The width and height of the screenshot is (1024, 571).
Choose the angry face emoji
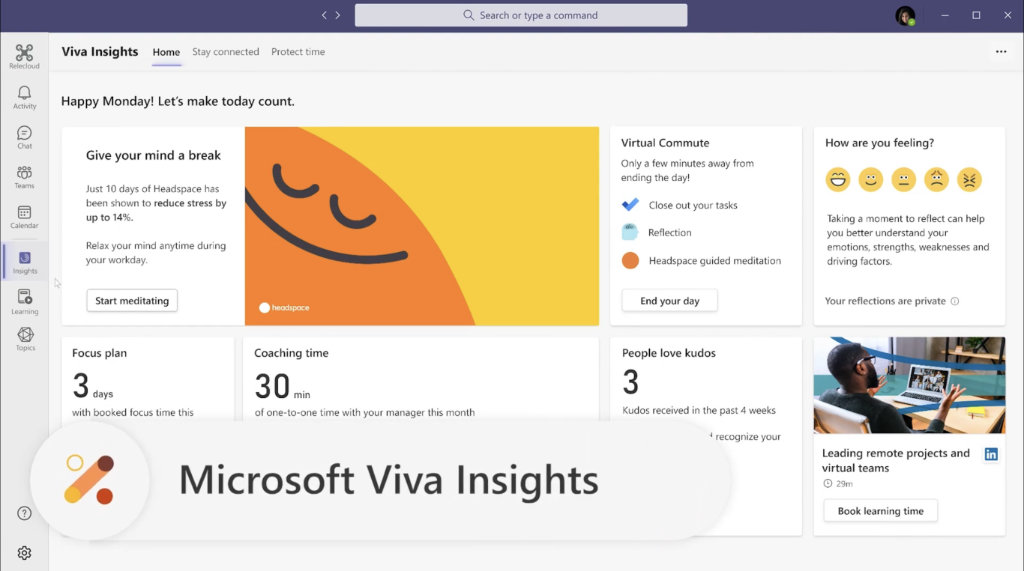(969, 179)
